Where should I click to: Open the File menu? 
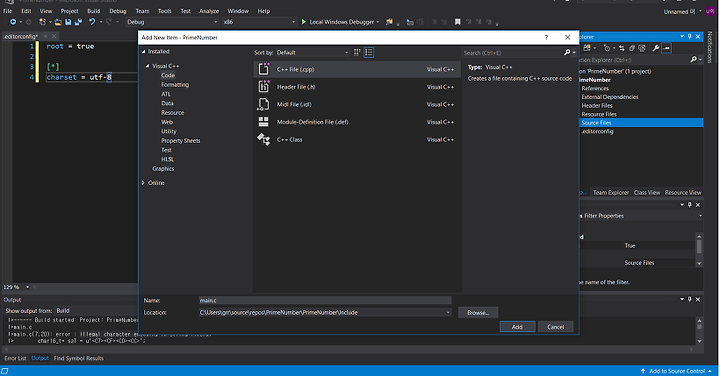8,11
